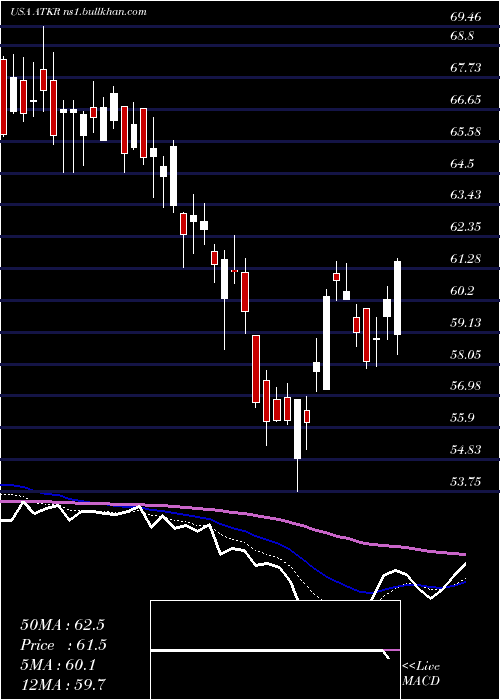Click the 63.43 price axis label
500x700 pixels.
pos(466,195)
